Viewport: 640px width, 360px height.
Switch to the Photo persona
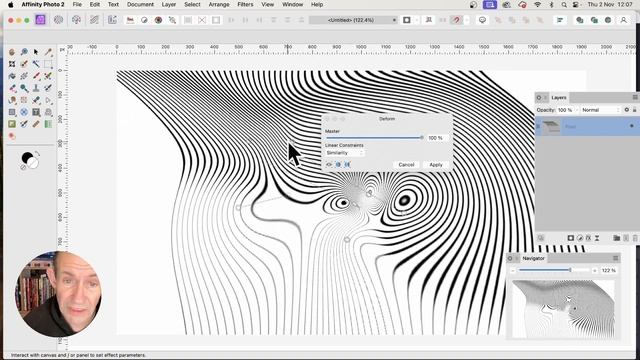(x=40, y=20)
